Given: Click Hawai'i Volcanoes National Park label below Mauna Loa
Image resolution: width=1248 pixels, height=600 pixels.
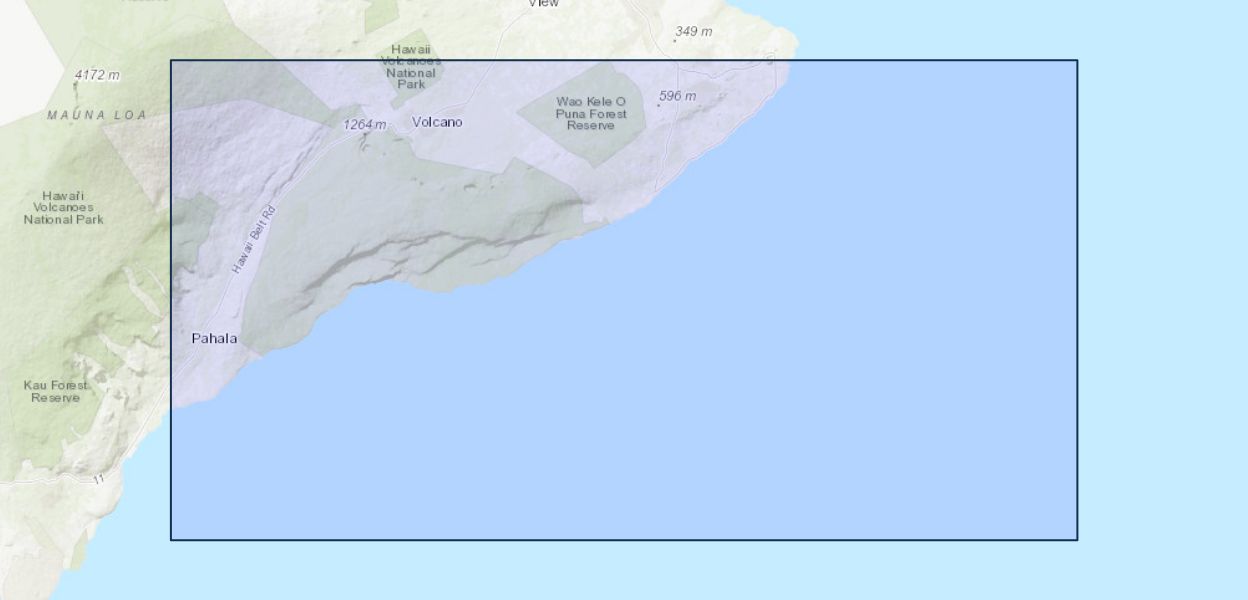Looking at the screenshot, I should pyautogui.click(x=63, y=207).
